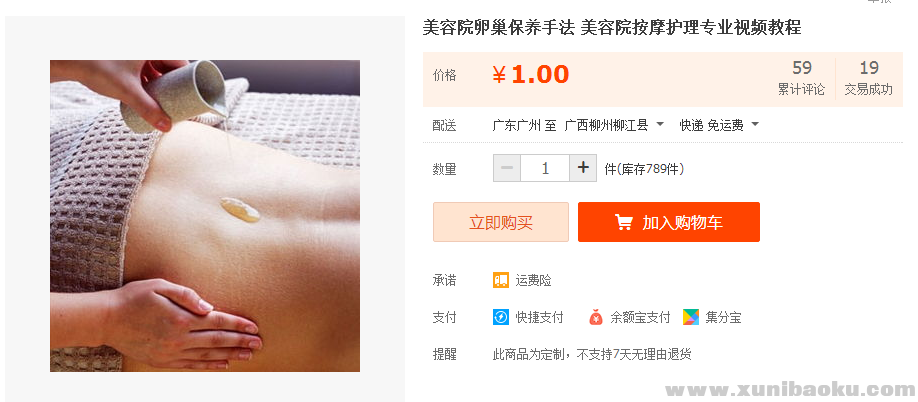Expand the 广西柳州柳江县 destination dropdown

tap(614, 125)
